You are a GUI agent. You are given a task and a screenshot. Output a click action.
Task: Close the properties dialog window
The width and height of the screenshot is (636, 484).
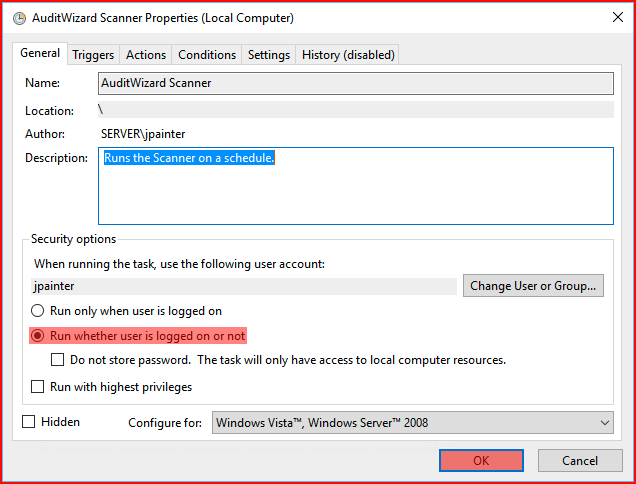[x=618, y=17]
